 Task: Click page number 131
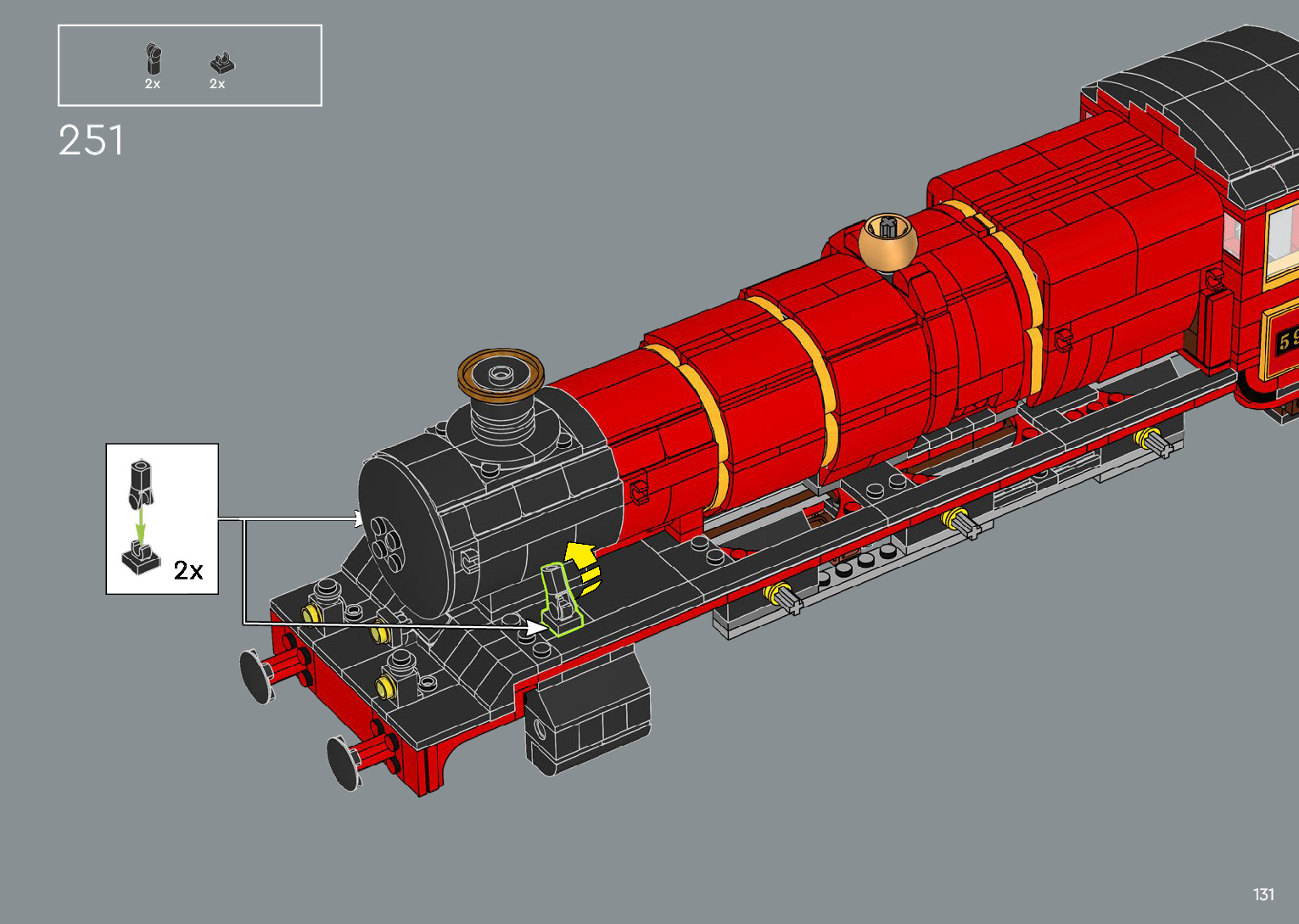point(1263,894)
